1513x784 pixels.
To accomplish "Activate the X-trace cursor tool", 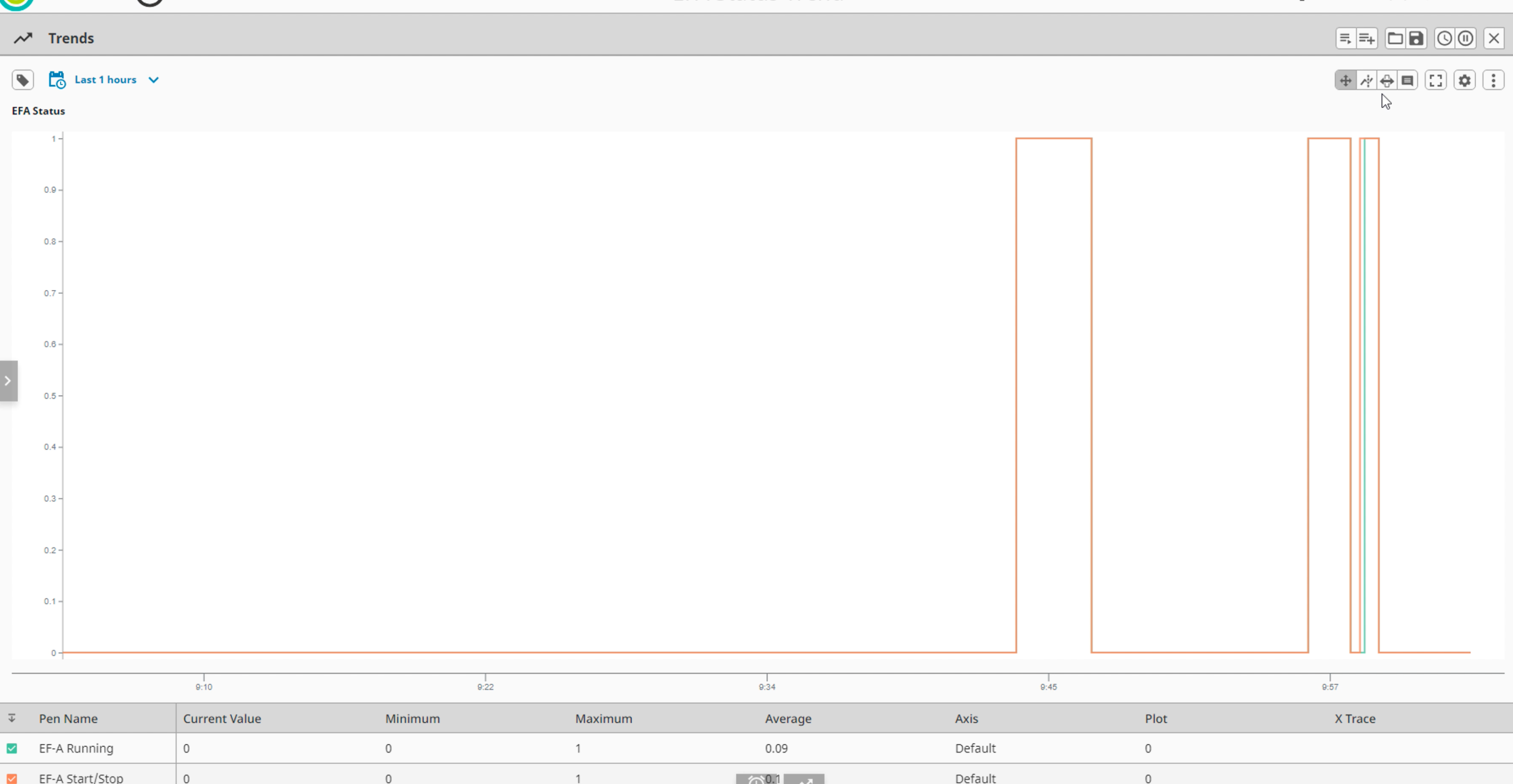I will (1367, 81).
